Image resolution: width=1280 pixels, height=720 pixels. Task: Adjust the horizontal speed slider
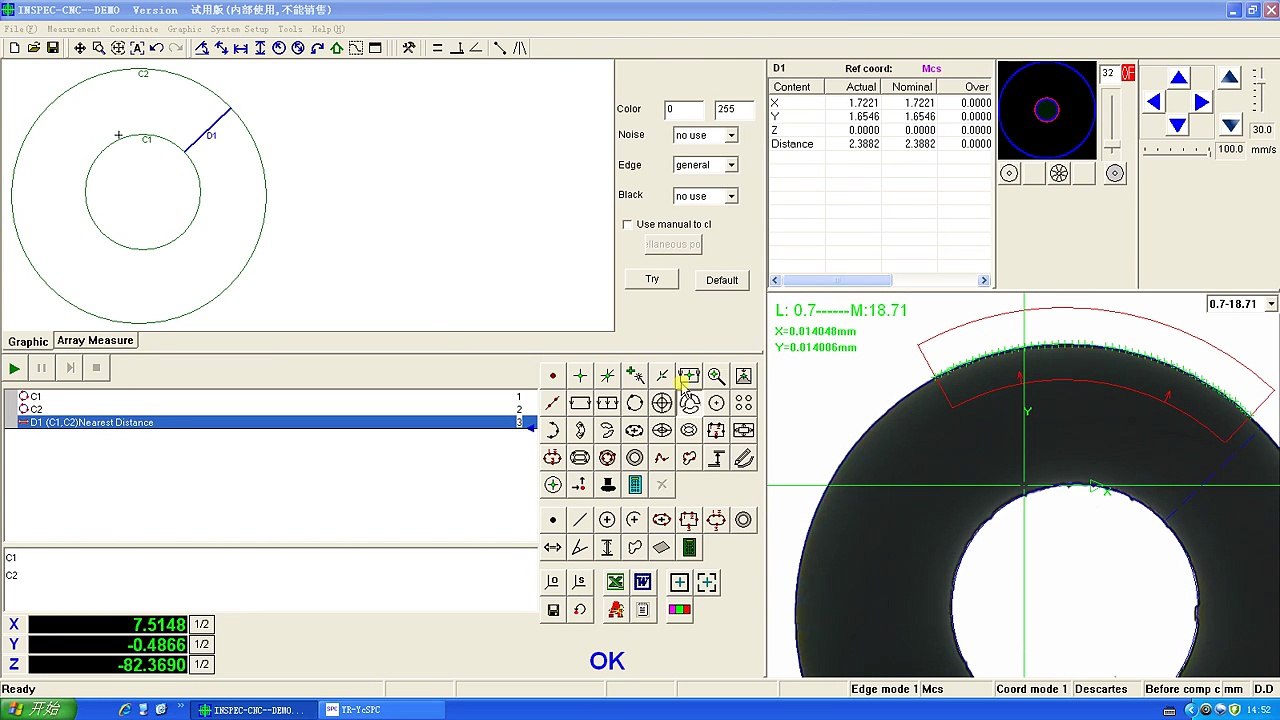(x=1179, y=150)
